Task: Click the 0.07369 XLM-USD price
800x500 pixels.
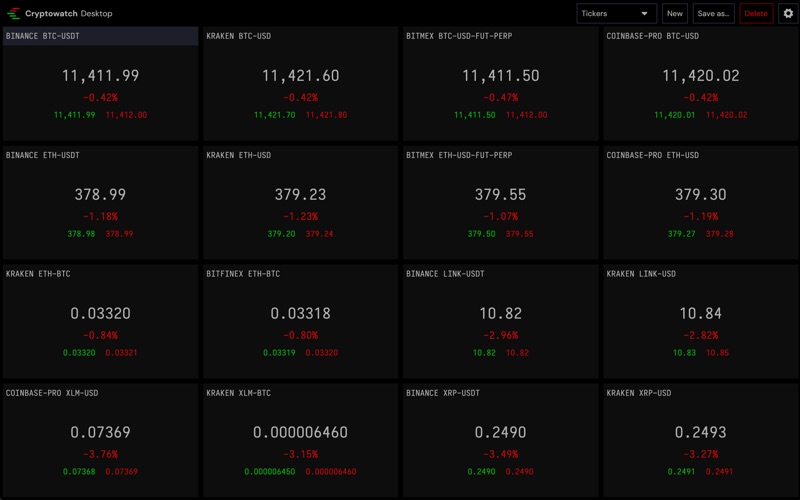Action: tap(101, 432)
